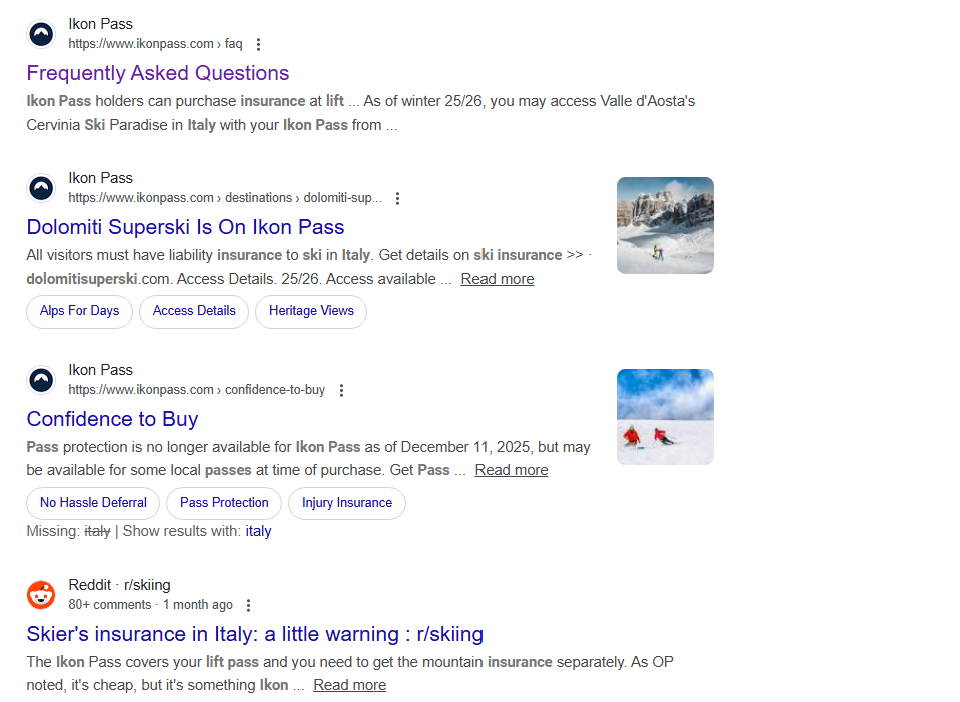Click the Dolomites mountain thumbnail image
The height and width of the screenshot is (702, 960).
click(x=665, y=225)
